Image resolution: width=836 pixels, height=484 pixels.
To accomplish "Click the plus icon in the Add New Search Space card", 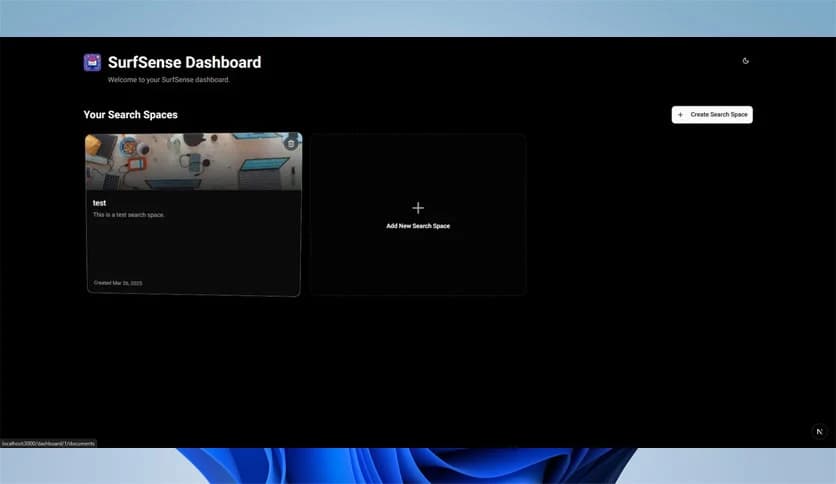I will tap(418, 208).
